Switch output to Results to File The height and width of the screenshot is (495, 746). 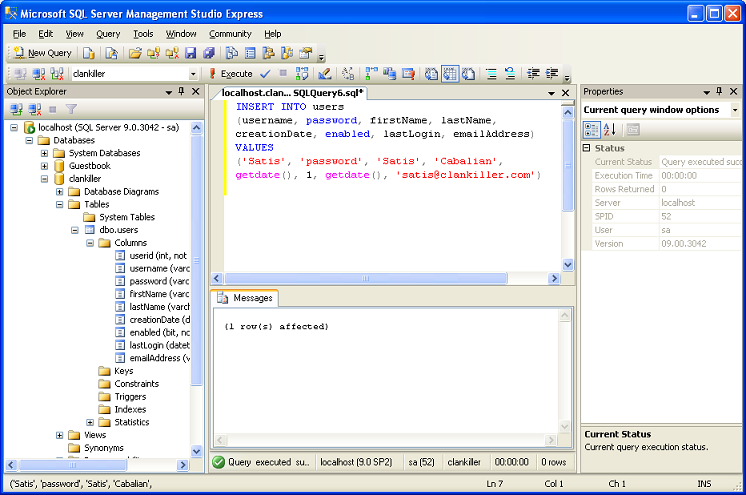pos(469,74)
